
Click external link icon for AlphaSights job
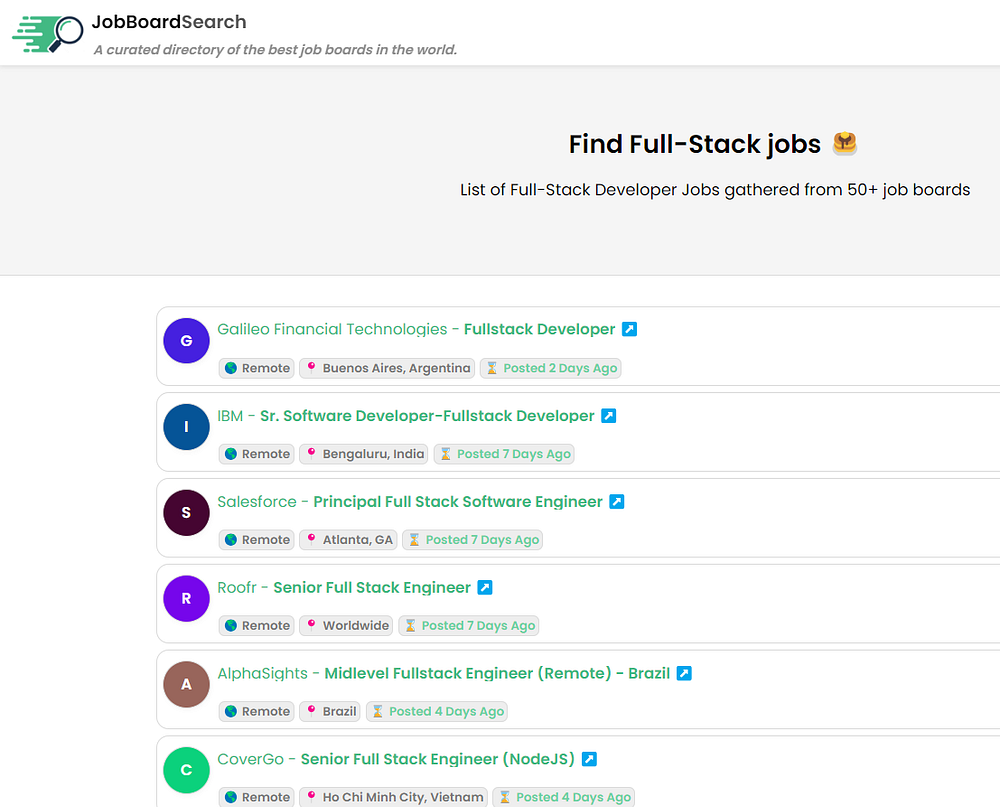pyautogui.click(x=684, y=673)
